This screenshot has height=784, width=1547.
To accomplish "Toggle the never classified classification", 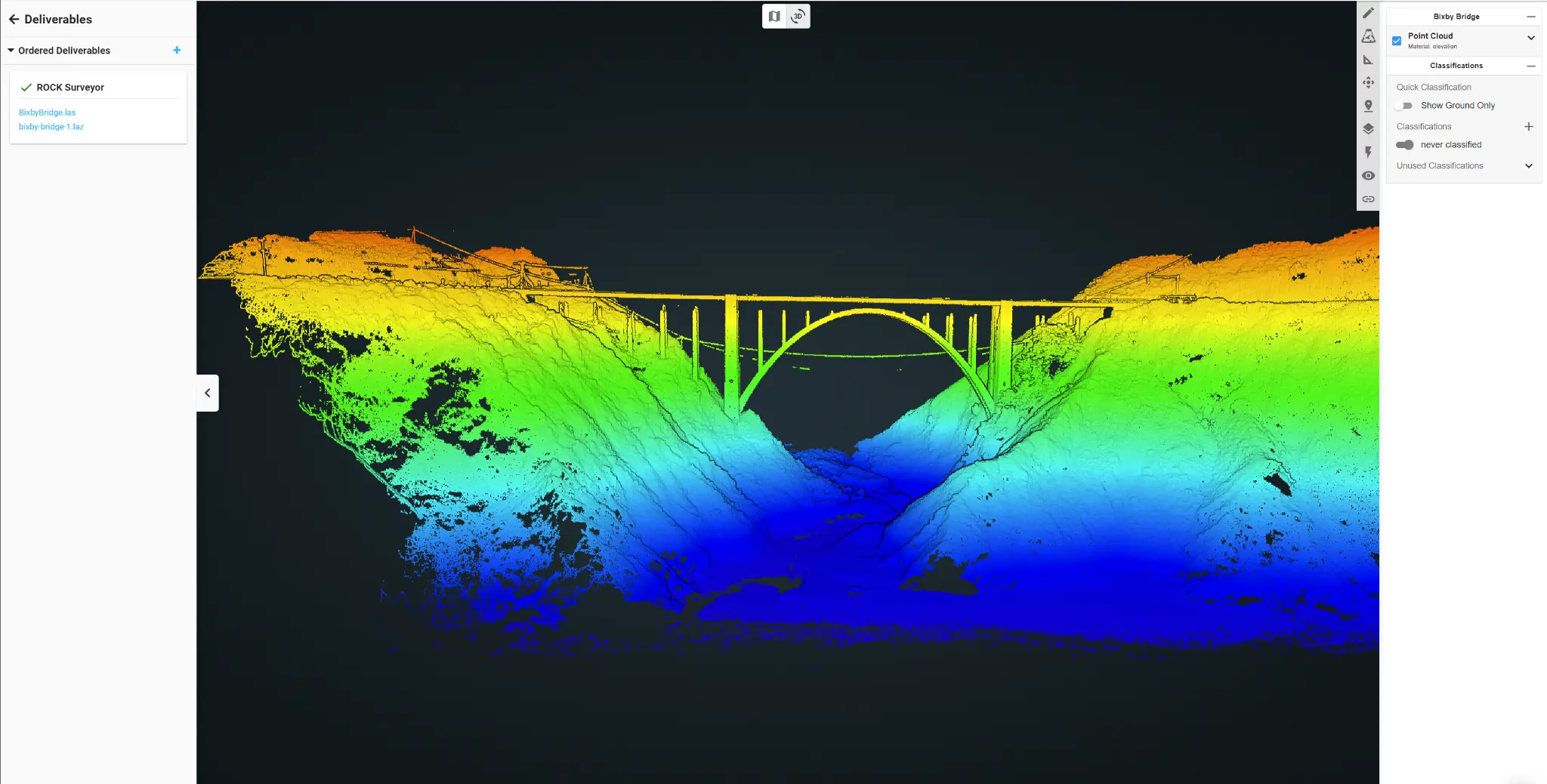I will click(1406, 144).
